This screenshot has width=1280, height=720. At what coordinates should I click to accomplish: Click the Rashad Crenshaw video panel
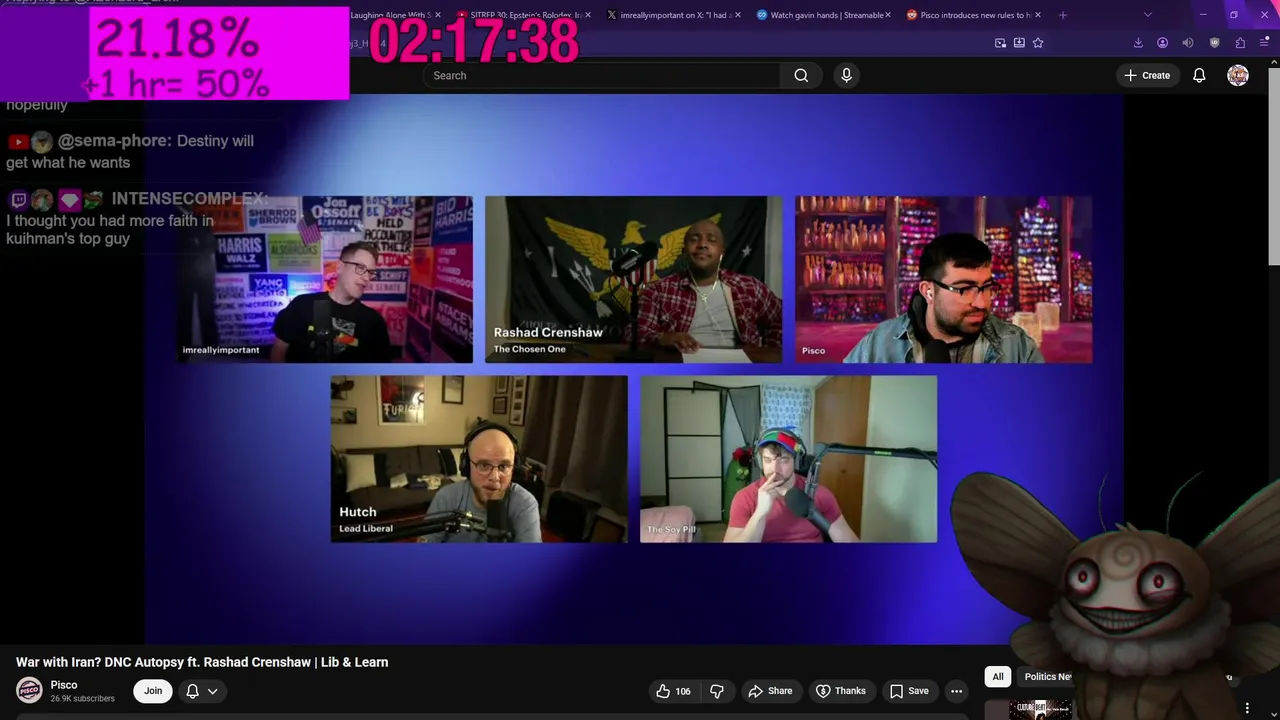click(x=633, y=279)
